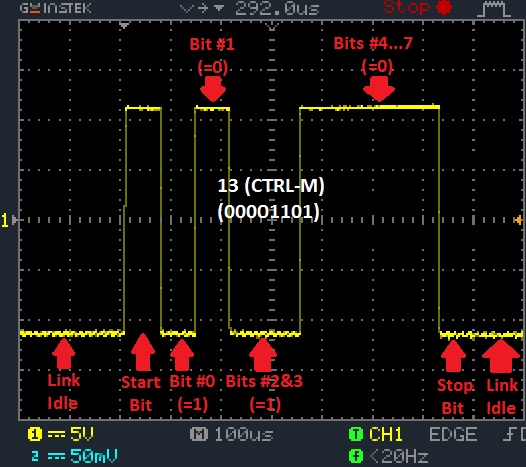Click the DC coupling symbol for channel 1
Screen dimensions: 526x467
coord(56,434)
